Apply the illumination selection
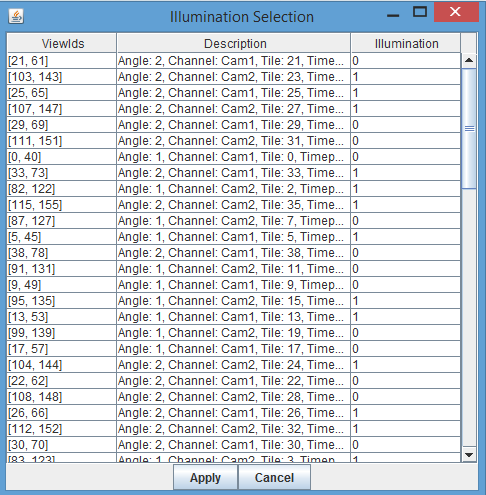Screen dimensions: 486x495 pos(205,477)
